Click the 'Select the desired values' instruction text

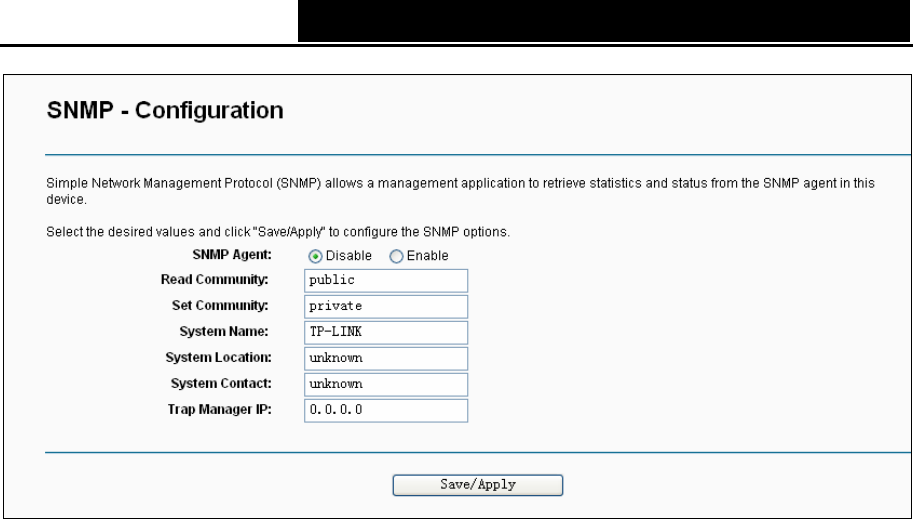point(278,232)
